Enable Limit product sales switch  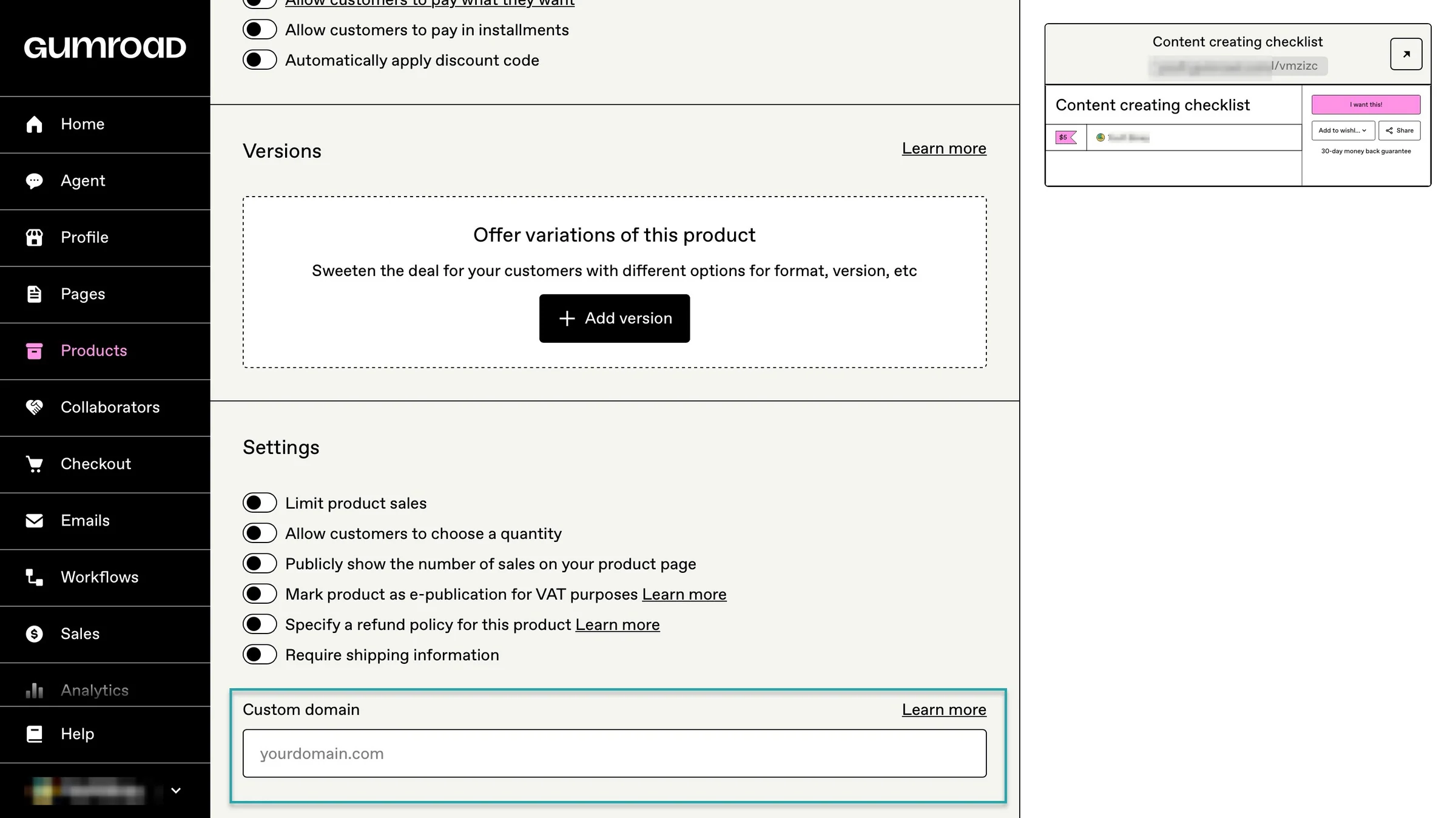tap(260, 503)
